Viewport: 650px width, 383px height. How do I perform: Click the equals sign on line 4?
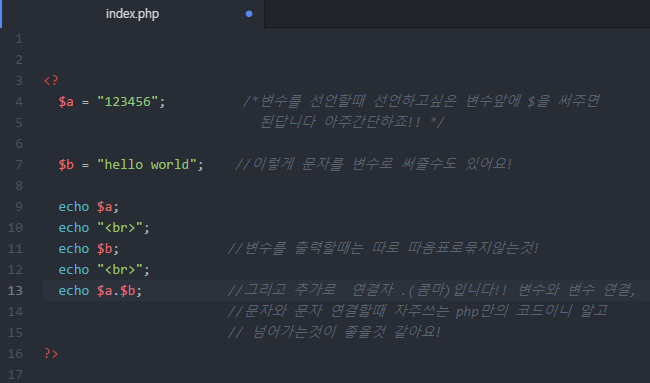[85, 102]
